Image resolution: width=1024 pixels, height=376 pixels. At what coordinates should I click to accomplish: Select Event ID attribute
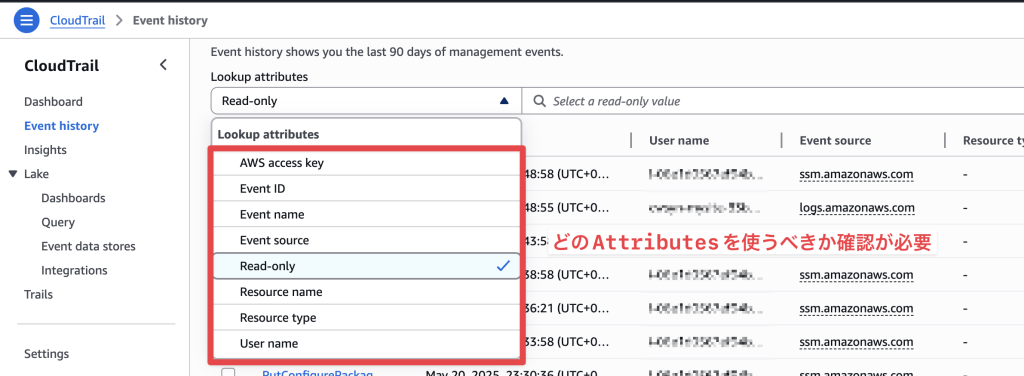tap(366, 189)
